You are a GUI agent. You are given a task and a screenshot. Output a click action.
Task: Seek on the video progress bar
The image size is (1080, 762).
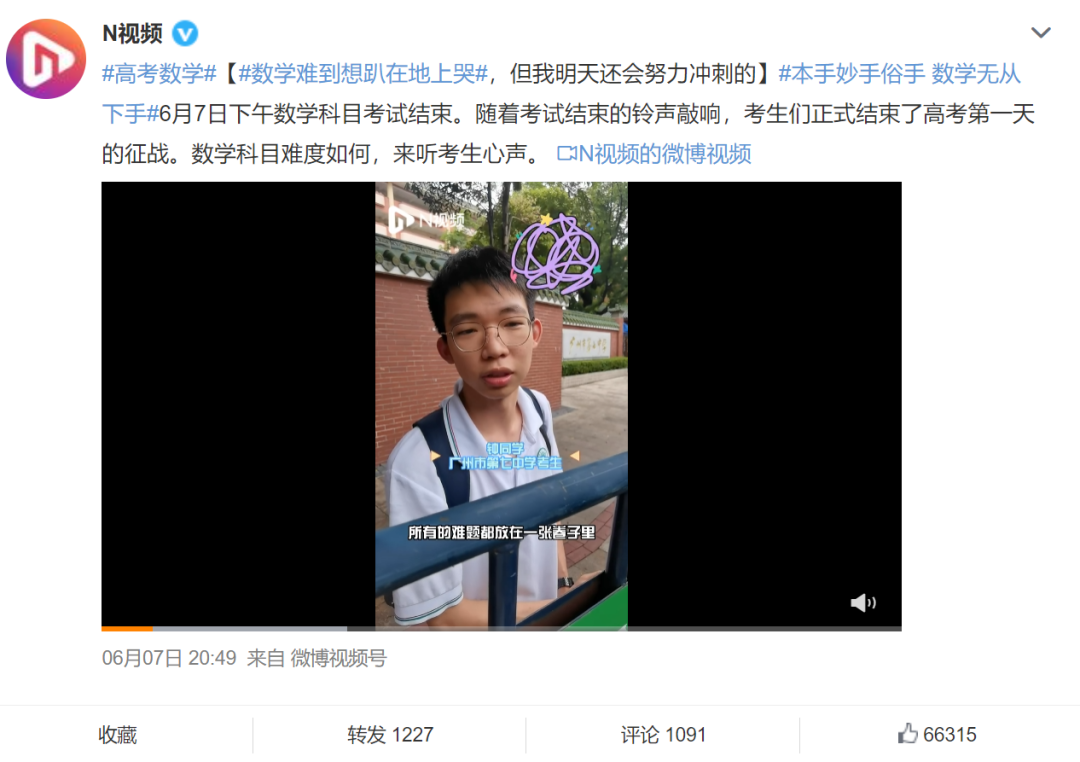click(x=501, y=628)
